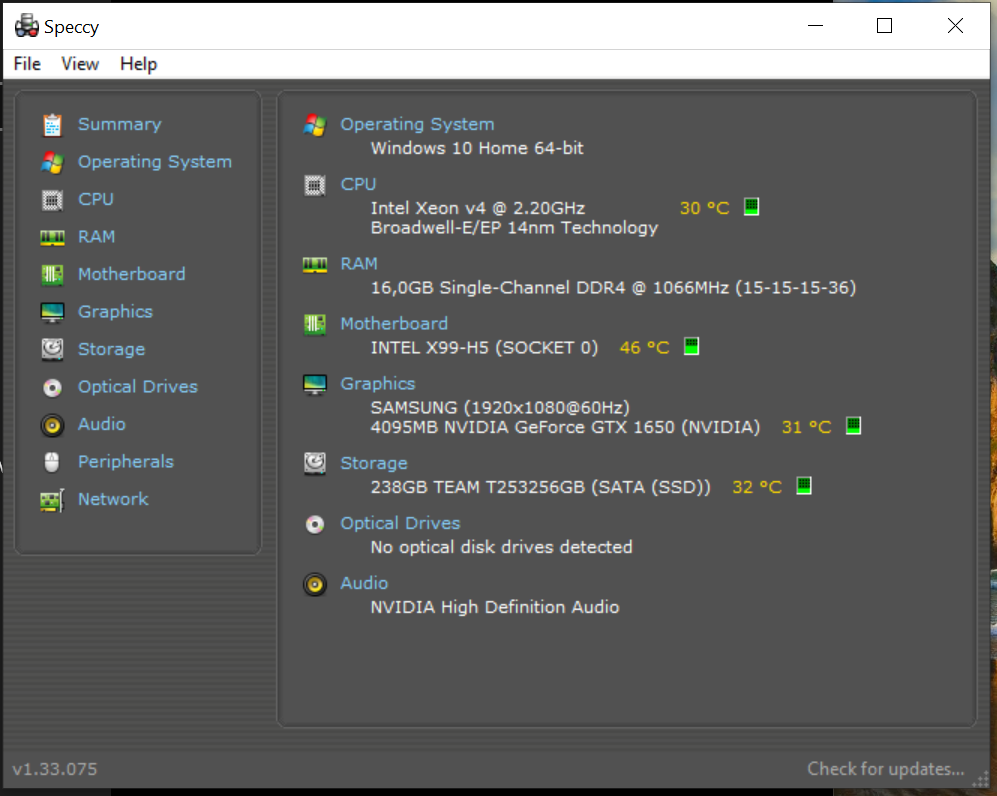Open the Summary section in sidebar
The image size is (997, 796).
tap(119, 124)
